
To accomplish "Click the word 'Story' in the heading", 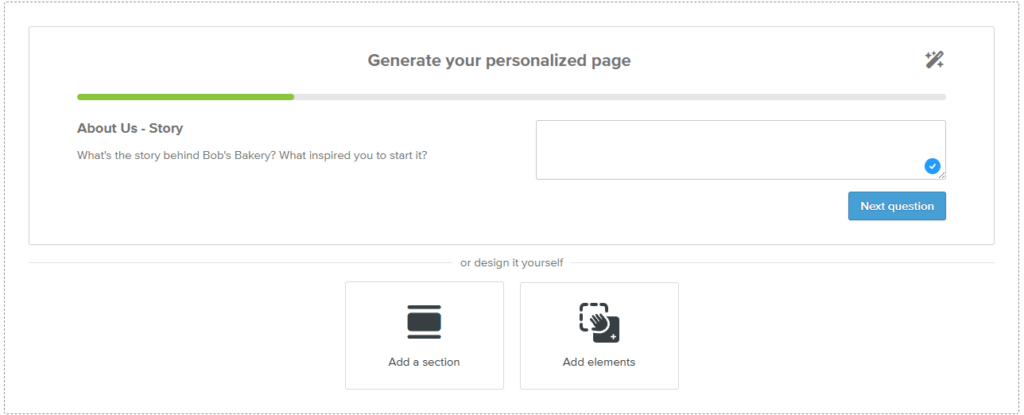I will point(166,129).
